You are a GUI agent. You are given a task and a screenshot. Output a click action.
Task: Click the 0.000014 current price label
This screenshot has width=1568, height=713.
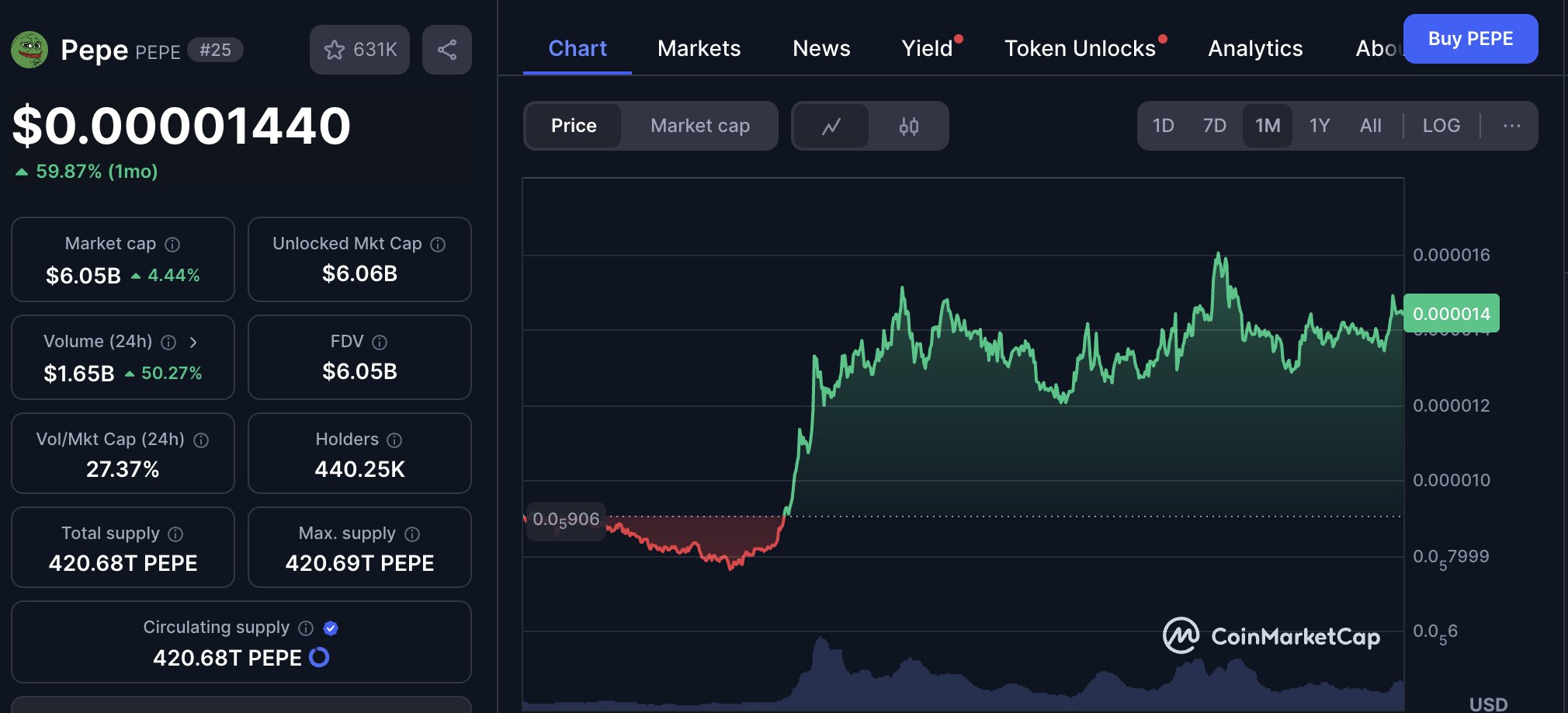pos(1451,314)
